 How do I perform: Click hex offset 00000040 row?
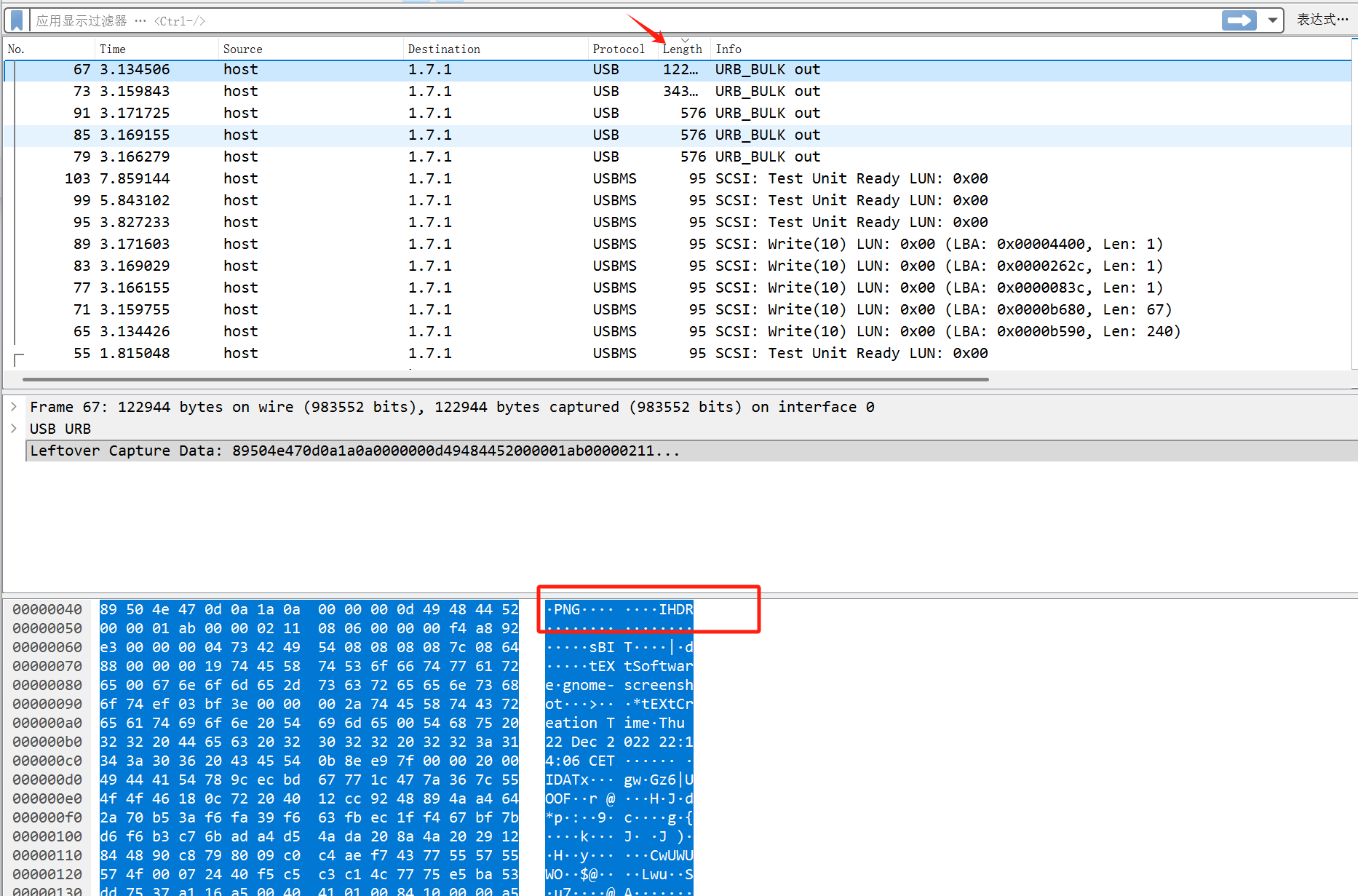pyautogui.click(x=47, y=609)
